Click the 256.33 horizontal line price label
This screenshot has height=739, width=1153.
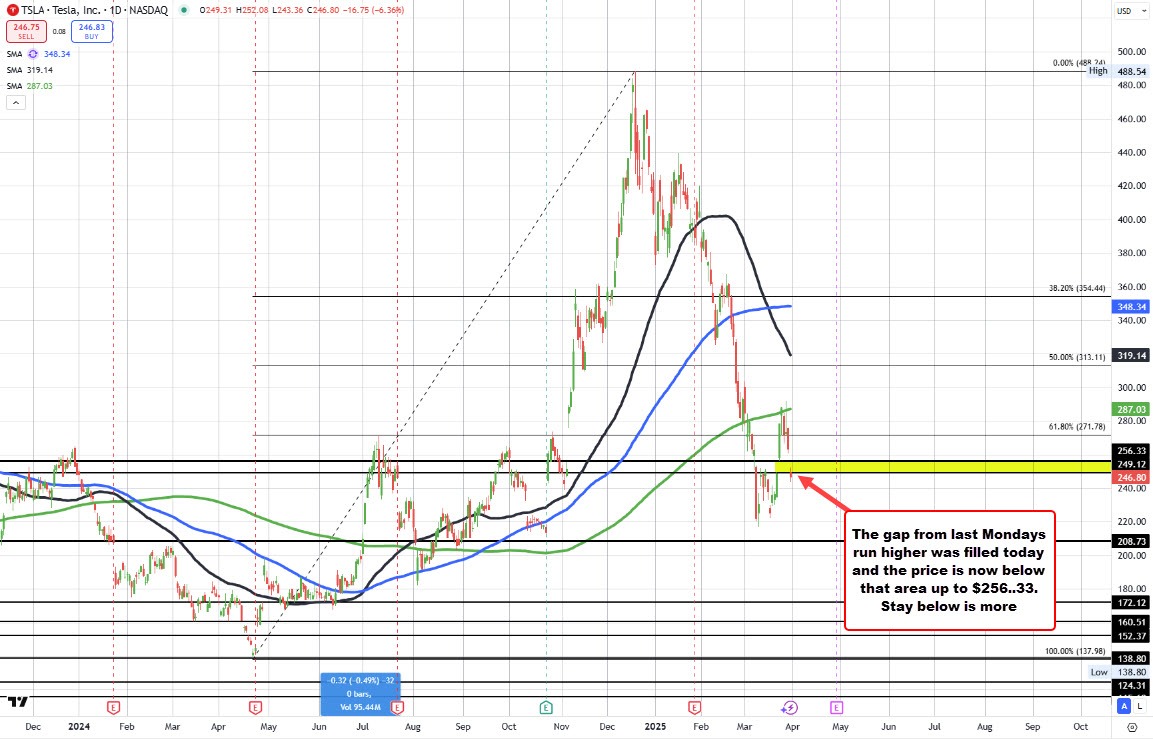pos(1130,451)
